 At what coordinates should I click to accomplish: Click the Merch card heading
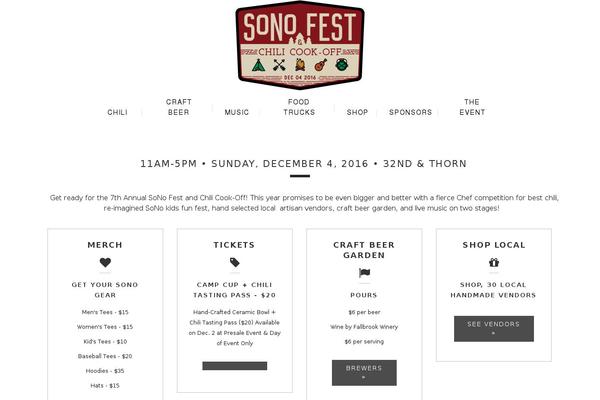coord(105,245)
